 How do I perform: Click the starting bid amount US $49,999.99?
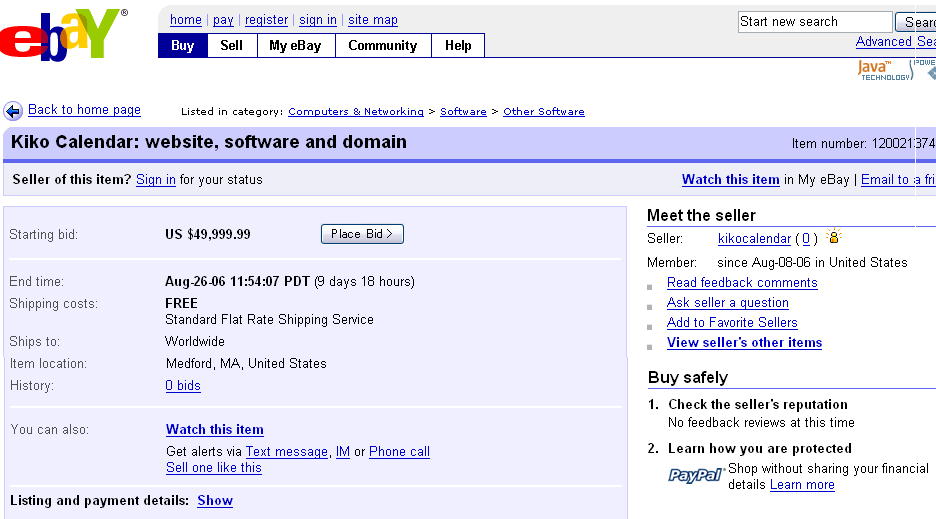click(208, 234)
